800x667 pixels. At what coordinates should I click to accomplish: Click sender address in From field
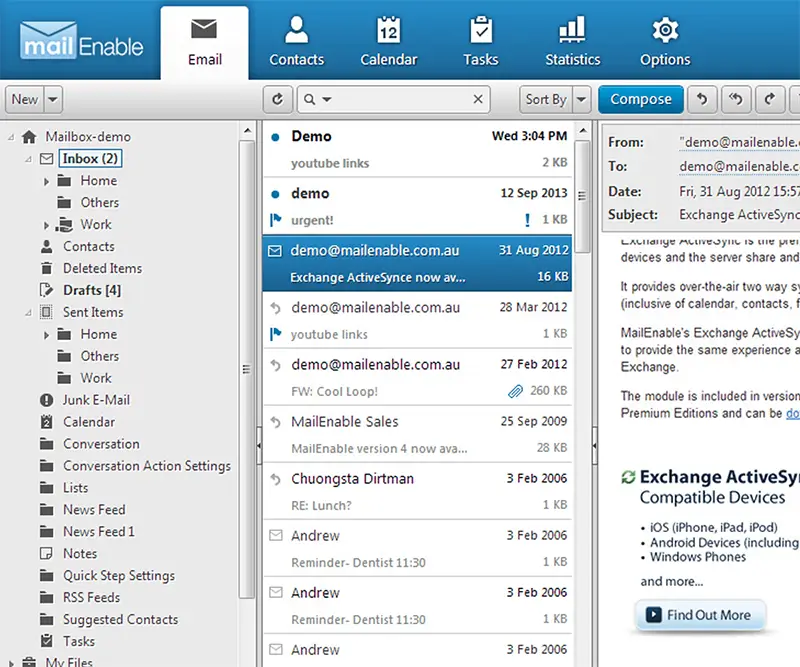pos(739,142)
